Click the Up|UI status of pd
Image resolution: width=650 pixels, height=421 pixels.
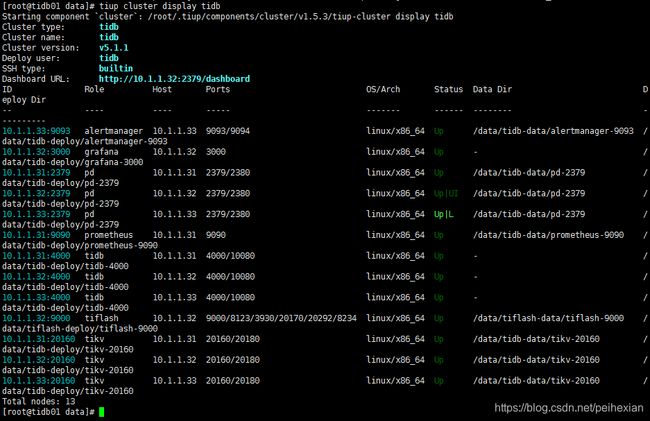[446, 193]
